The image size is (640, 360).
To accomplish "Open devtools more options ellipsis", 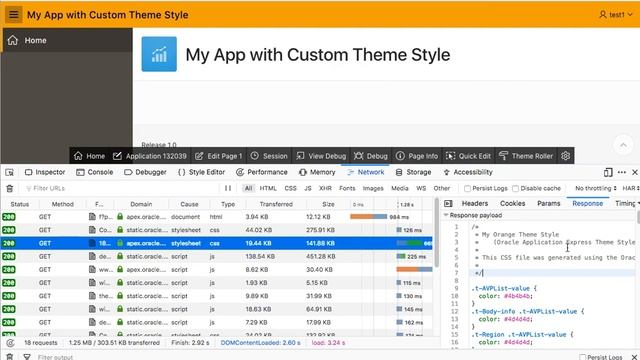I will point(622,172).
